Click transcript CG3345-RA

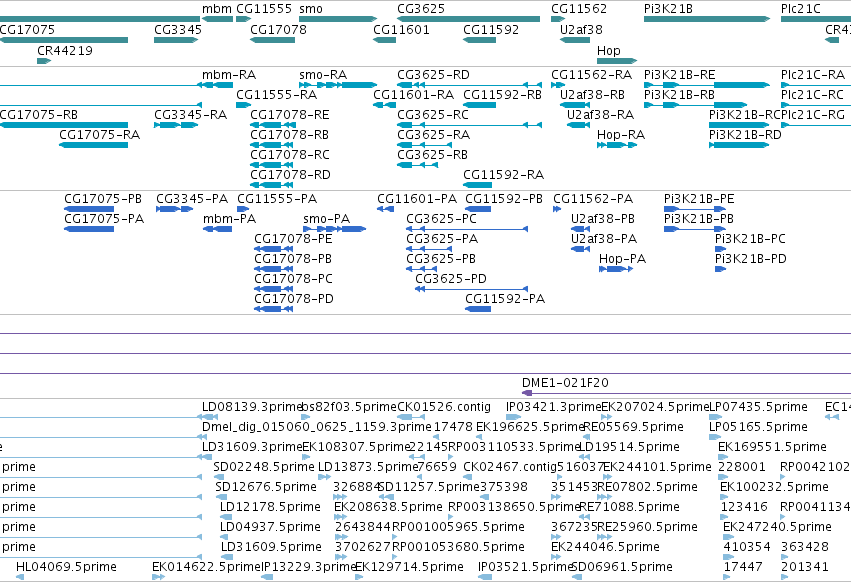click(176, 125)
